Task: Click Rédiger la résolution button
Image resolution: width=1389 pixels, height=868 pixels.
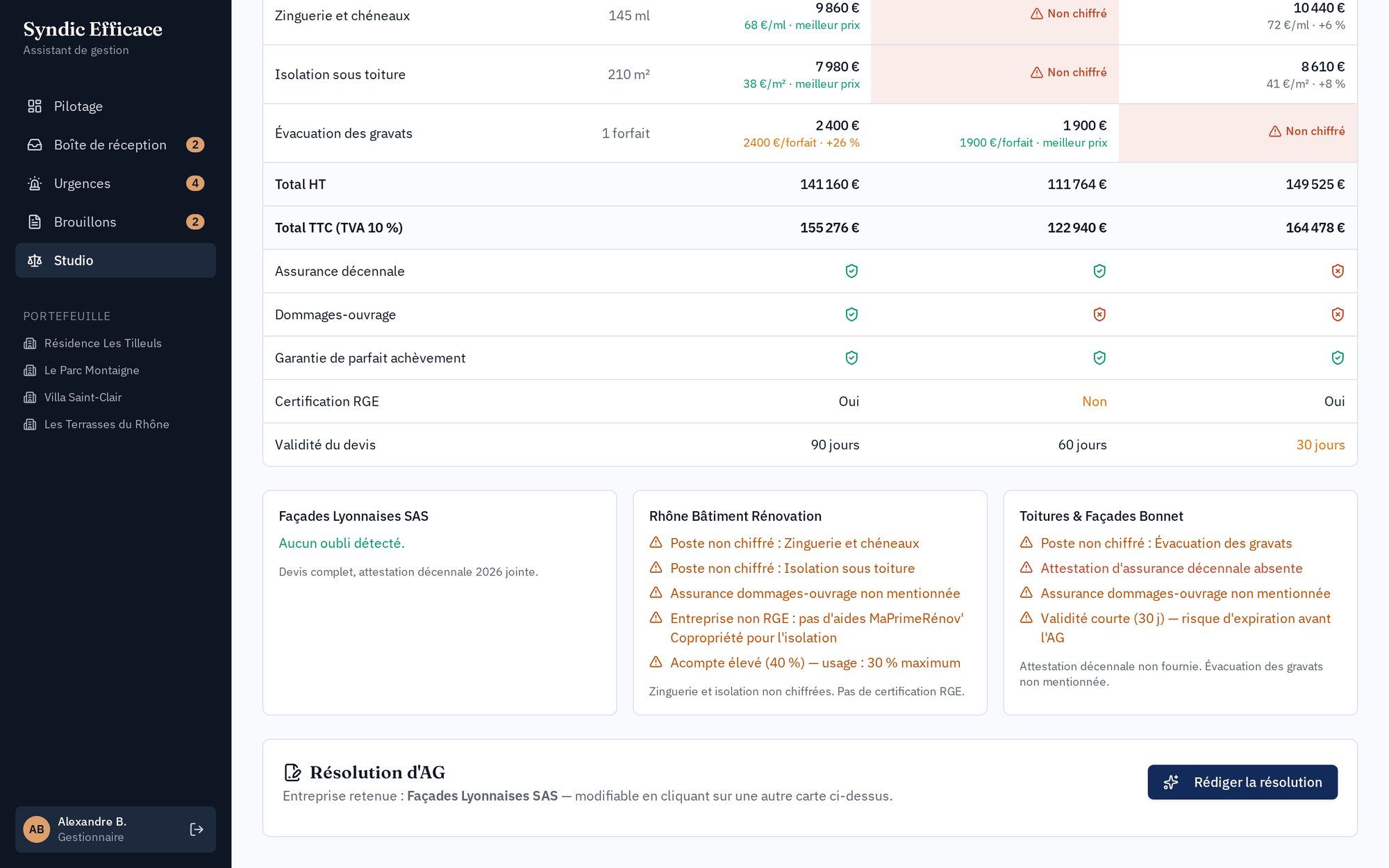Action: click(x=1242, y=782)
